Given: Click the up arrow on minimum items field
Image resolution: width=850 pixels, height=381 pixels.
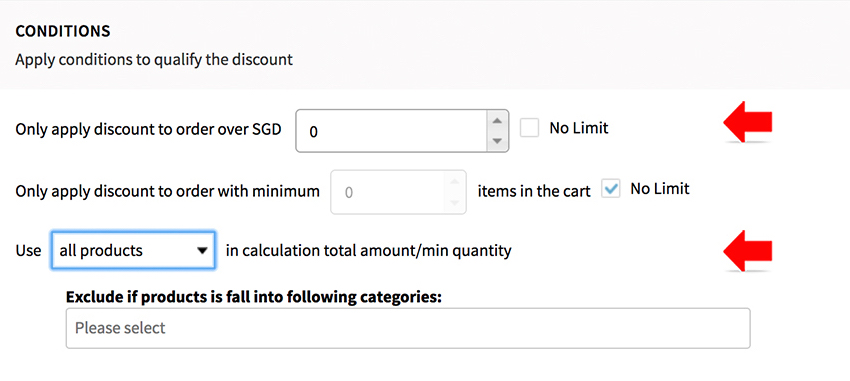Looking at the screenshot, I should (x=455, y=180).
